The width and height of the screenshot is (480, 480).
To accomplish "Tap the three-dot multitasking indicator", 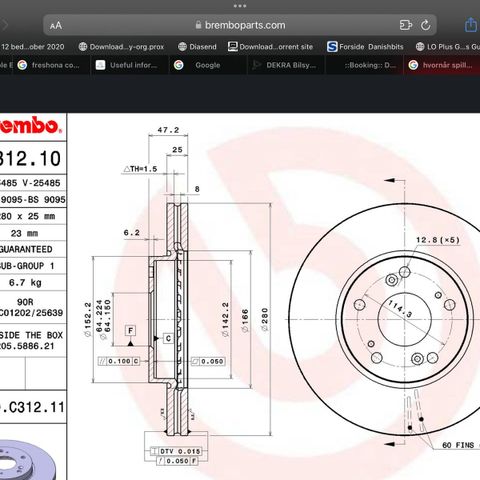I will point(240,6).
